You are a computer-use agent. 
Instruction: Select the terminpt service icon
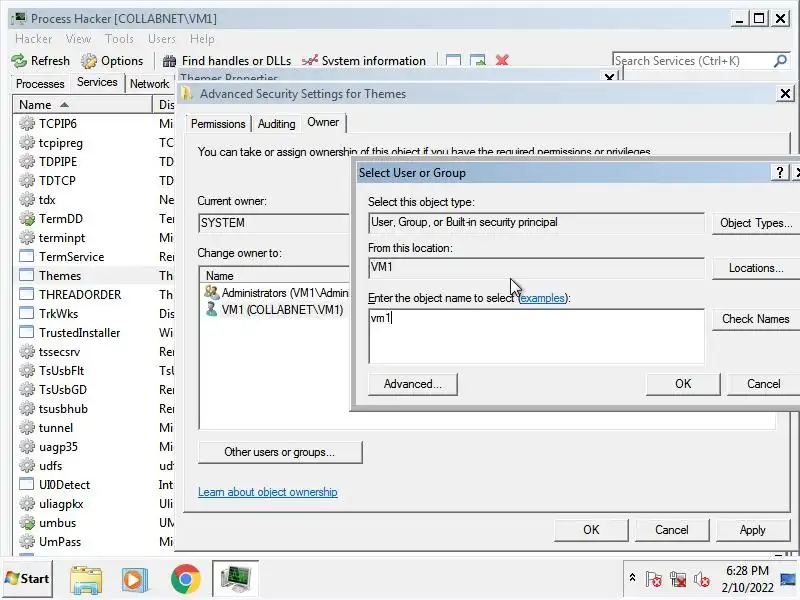[x=27, y=238]
